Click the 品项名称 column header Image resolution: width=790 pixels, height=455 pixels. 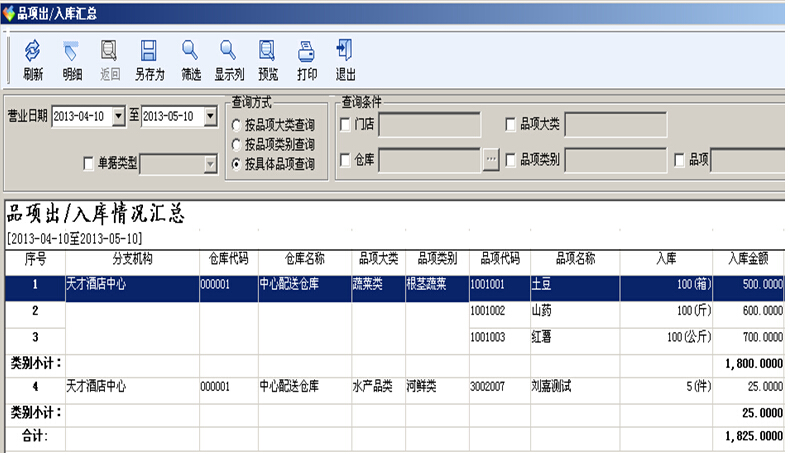pos(574,258)
